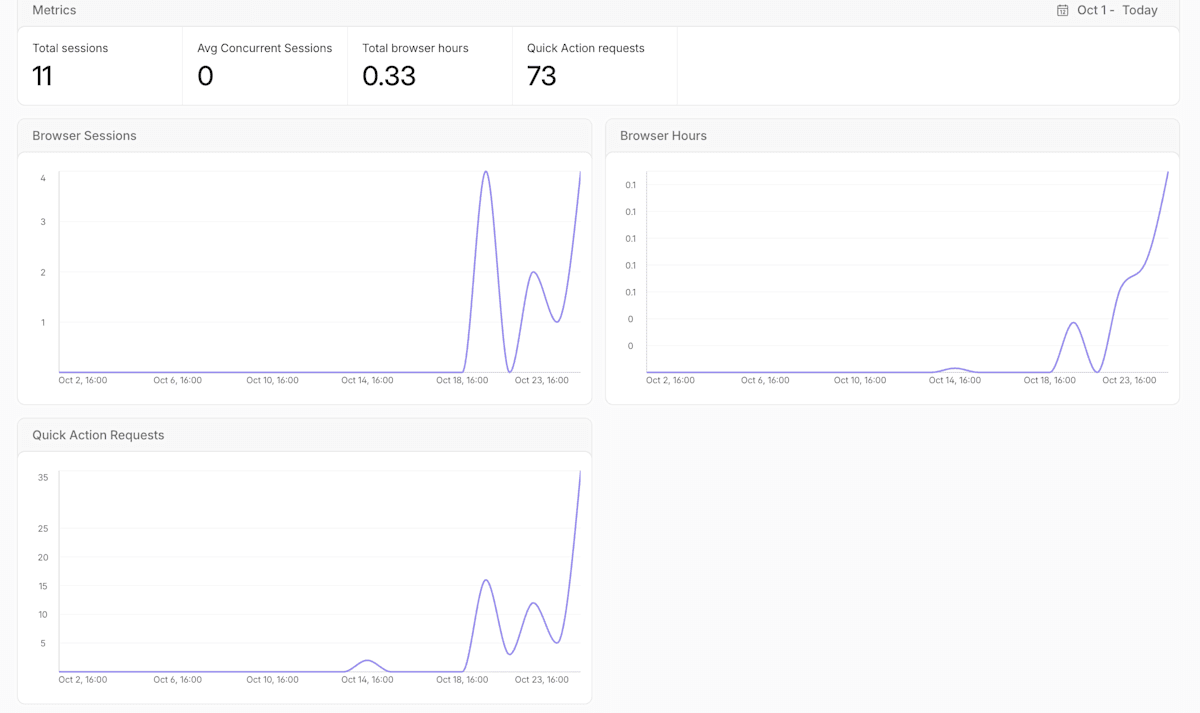Click "Oct 23, 16:00" on Browser Sessions axis
The height and width of the screenshot is (713, 1200).
click(x=542, y=380)
